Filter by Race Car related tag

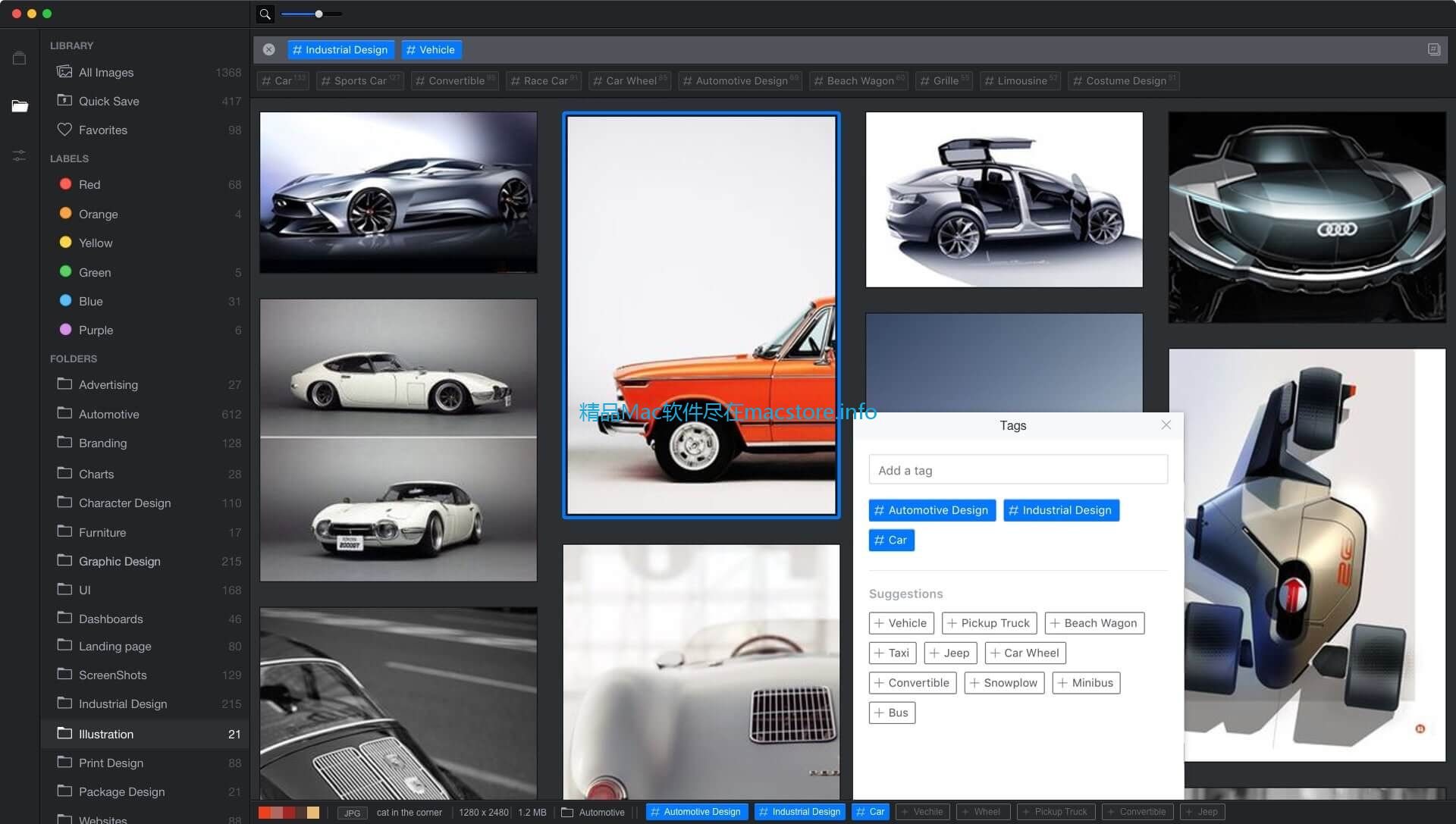(544, 80)
